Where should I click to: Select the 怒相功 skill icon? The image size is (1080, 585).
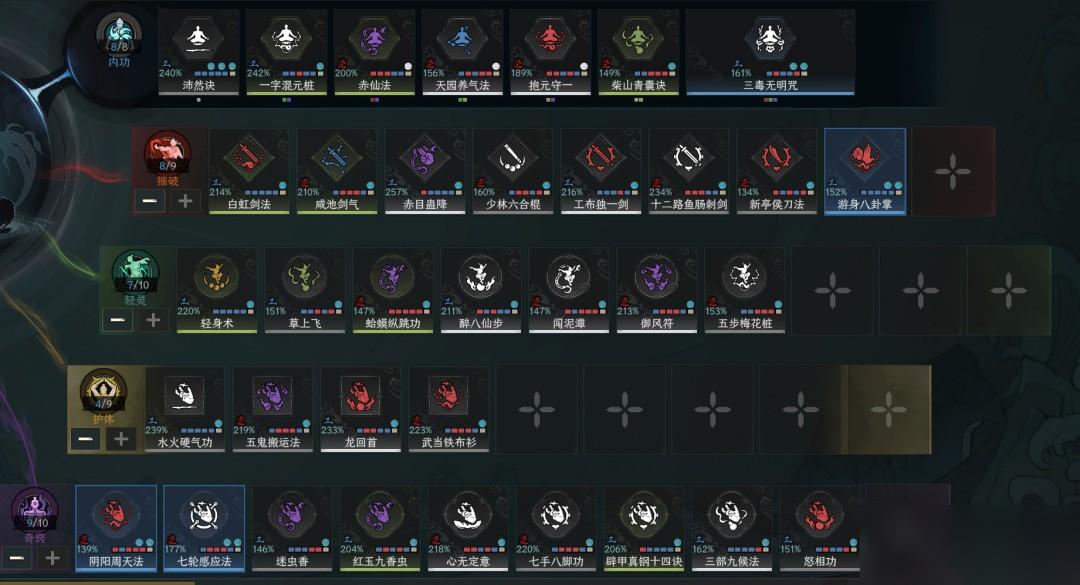[x=820, y=528]
